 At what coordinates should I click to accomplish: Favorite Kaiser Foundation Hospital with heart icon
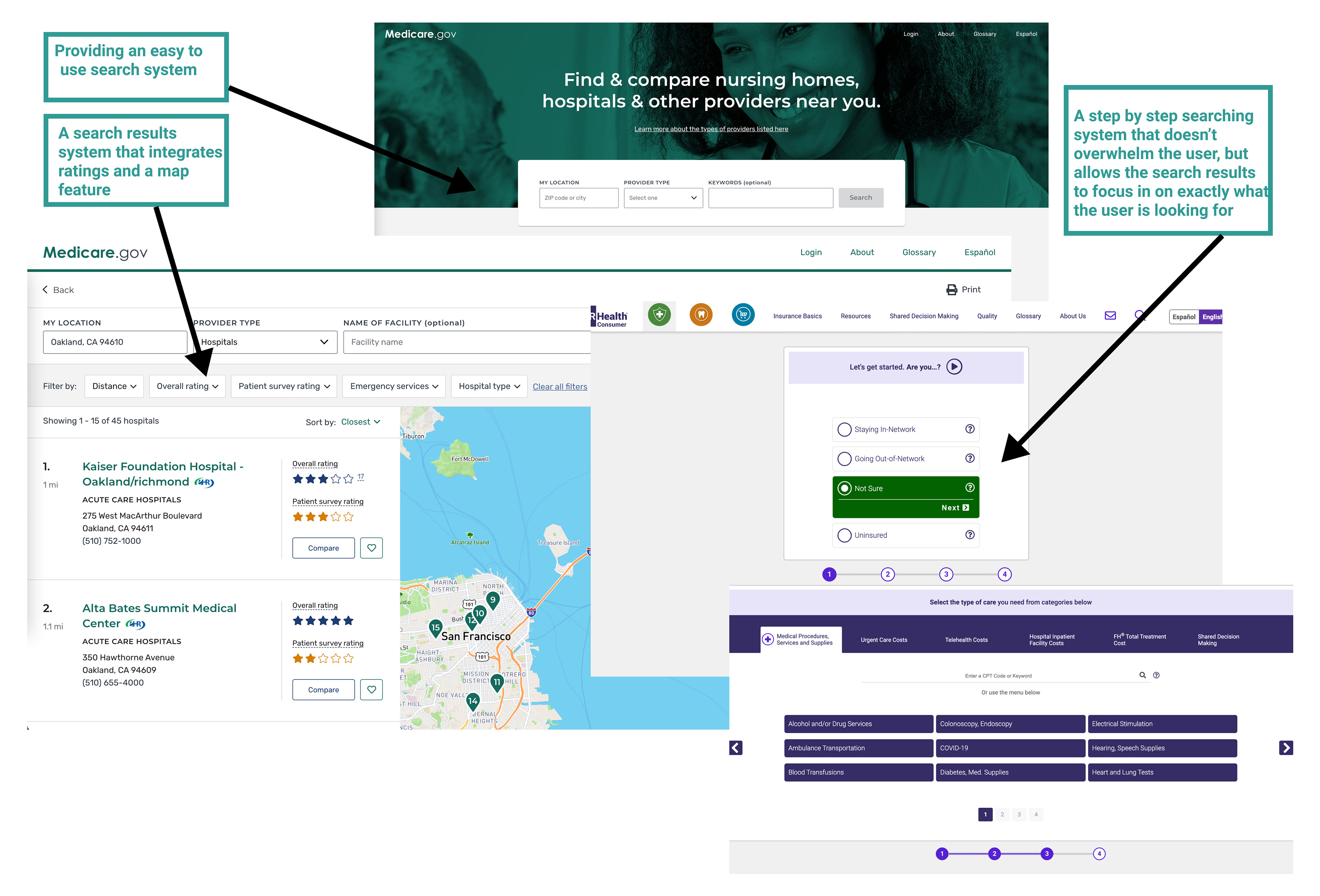(372, 548)
